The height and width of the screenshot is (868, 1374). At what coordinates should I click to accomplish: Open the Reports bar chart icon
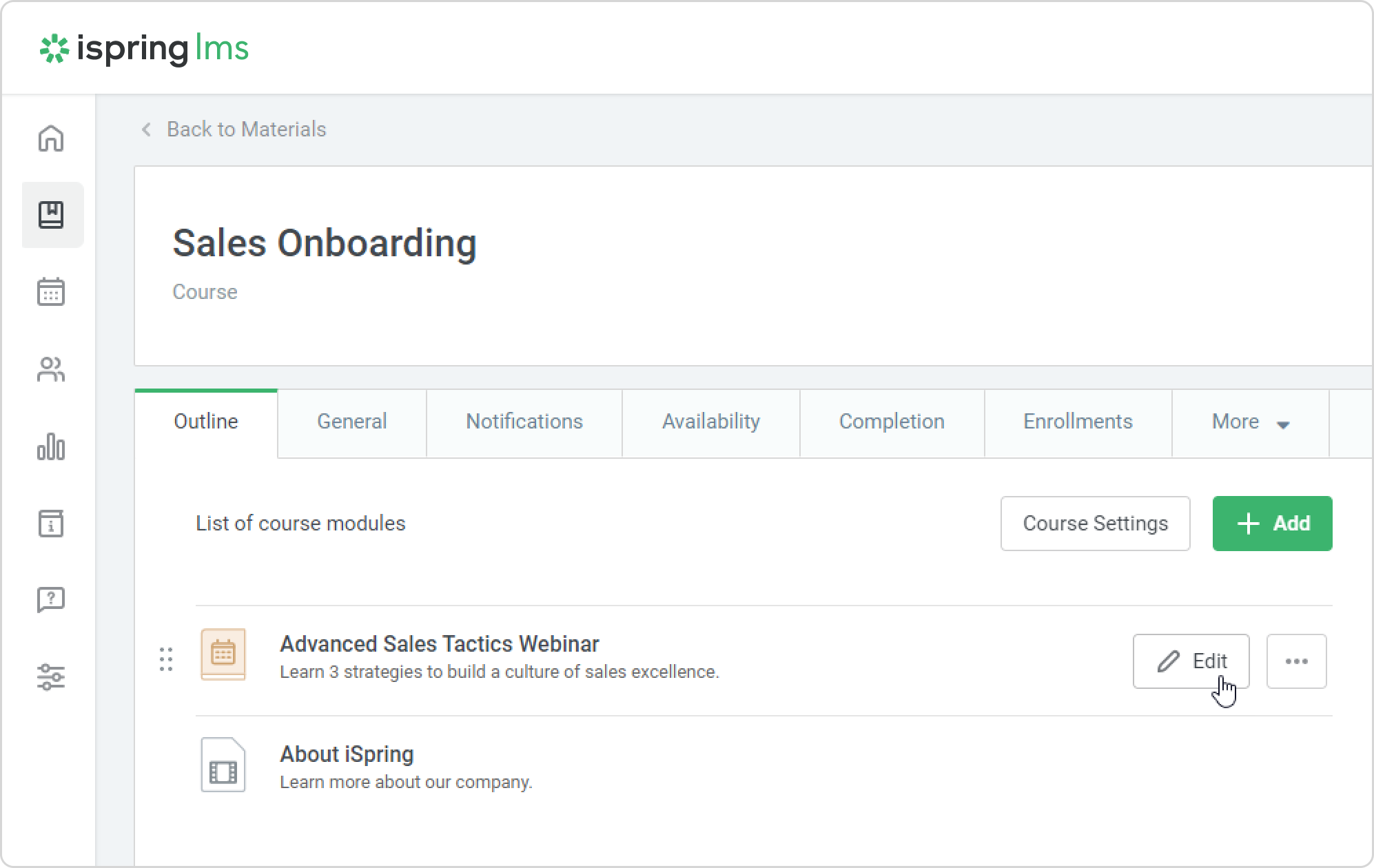point(51,447)
